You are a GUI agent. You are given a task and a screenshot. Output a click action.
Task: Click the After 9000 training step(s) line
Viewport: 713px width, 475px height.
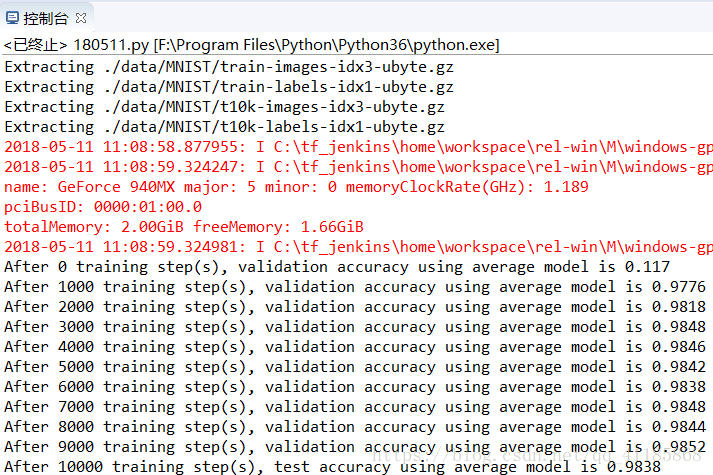355,447
